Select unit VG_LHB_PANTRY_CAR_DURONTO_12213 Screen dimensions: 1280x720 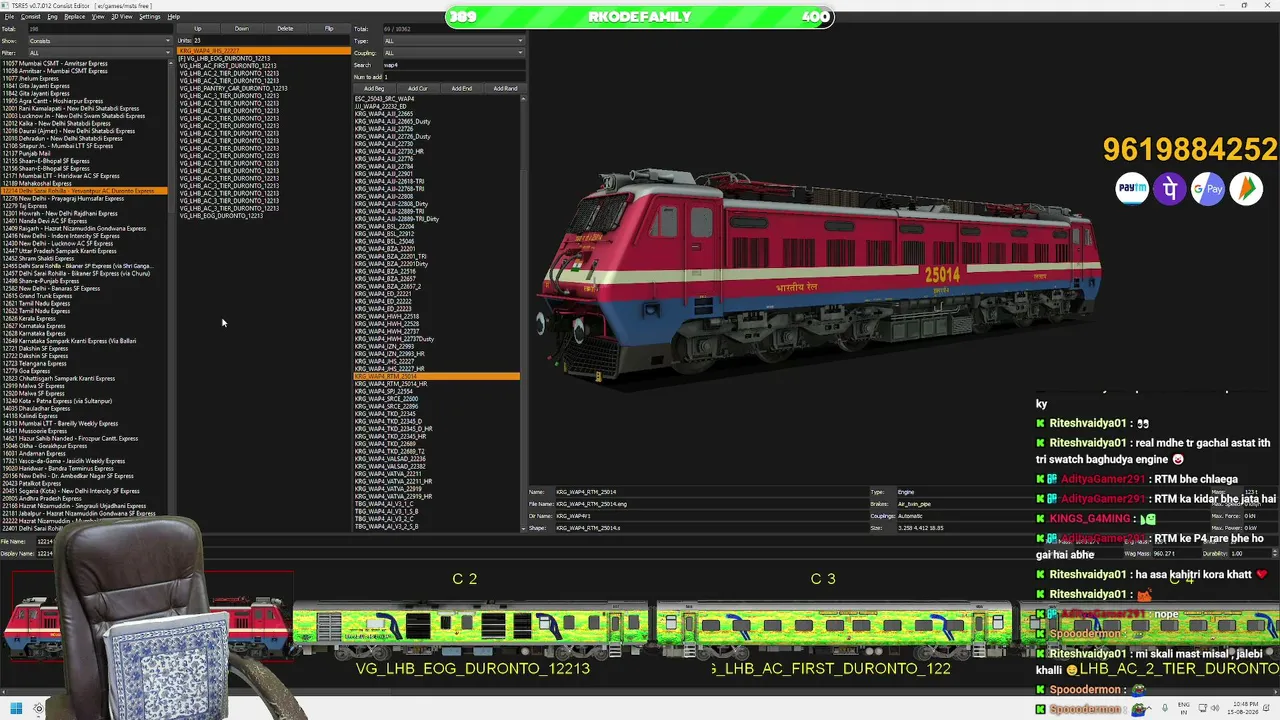point(264,88)
